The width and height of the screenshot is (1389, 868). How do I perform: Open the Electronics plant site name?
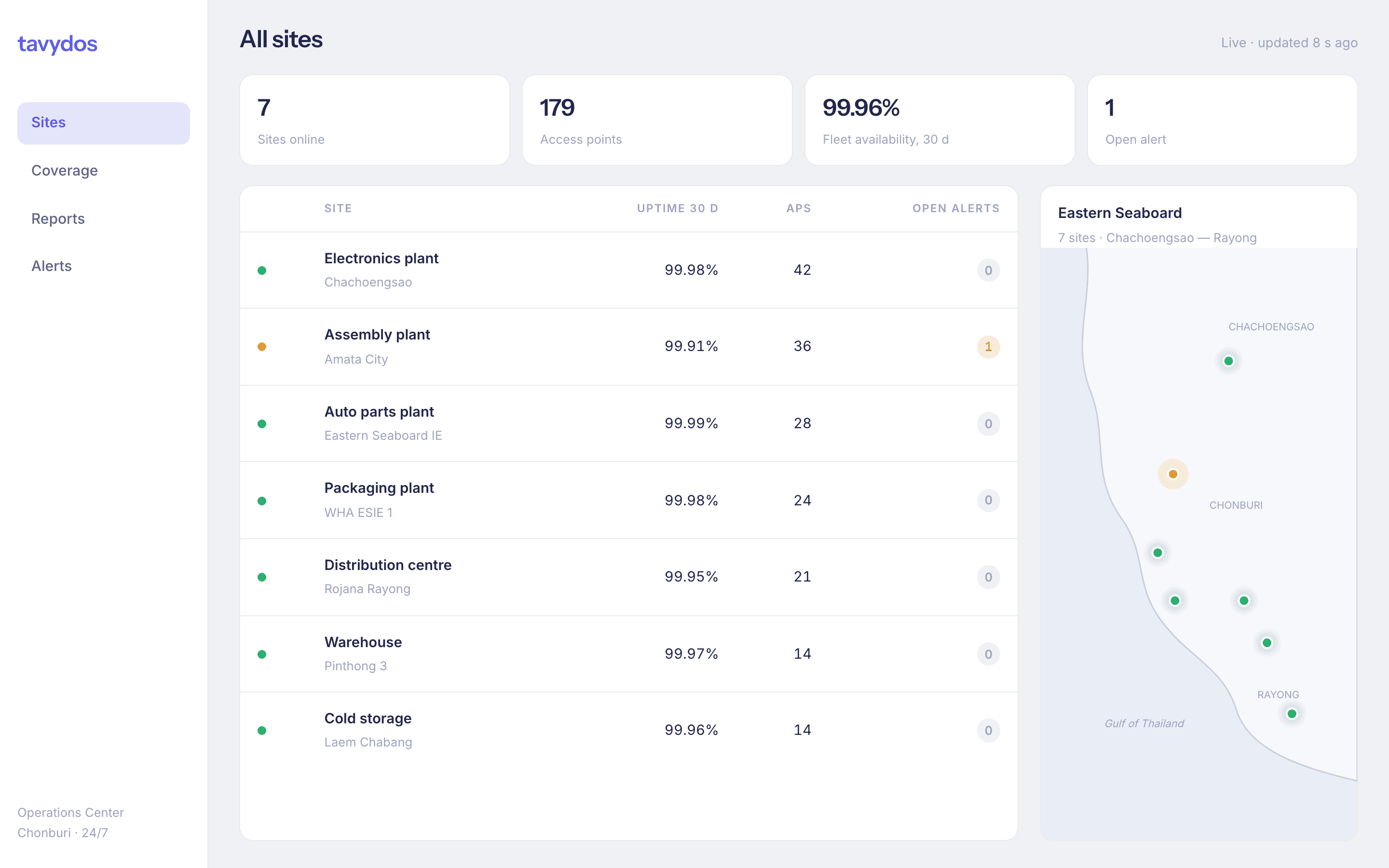point(381,258)
